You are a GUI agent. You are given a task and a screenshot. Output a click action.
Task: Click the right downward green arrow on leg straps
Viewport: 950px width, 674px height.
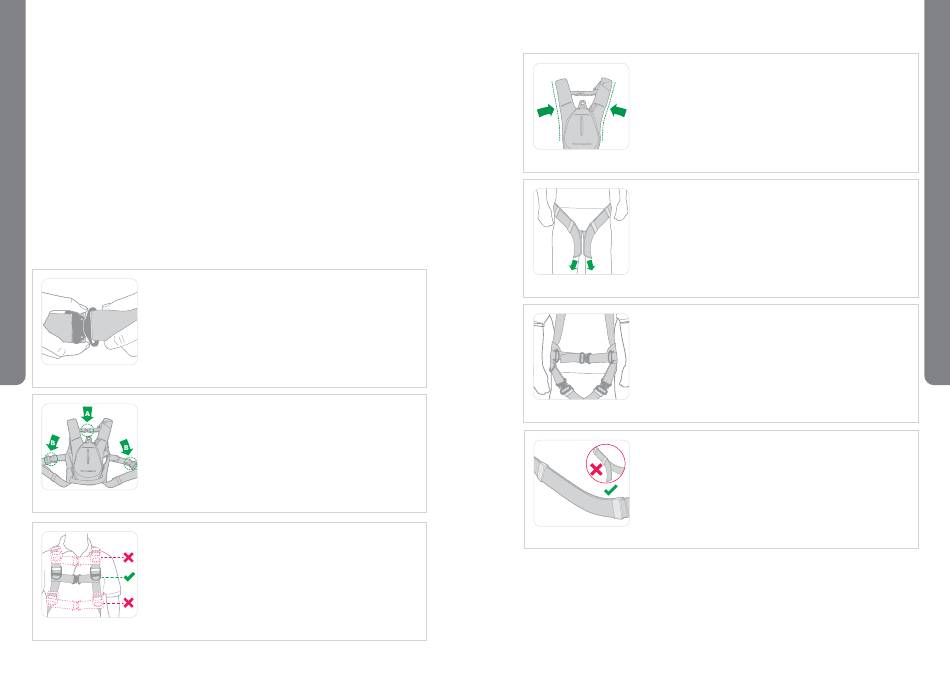coord(591,264)
